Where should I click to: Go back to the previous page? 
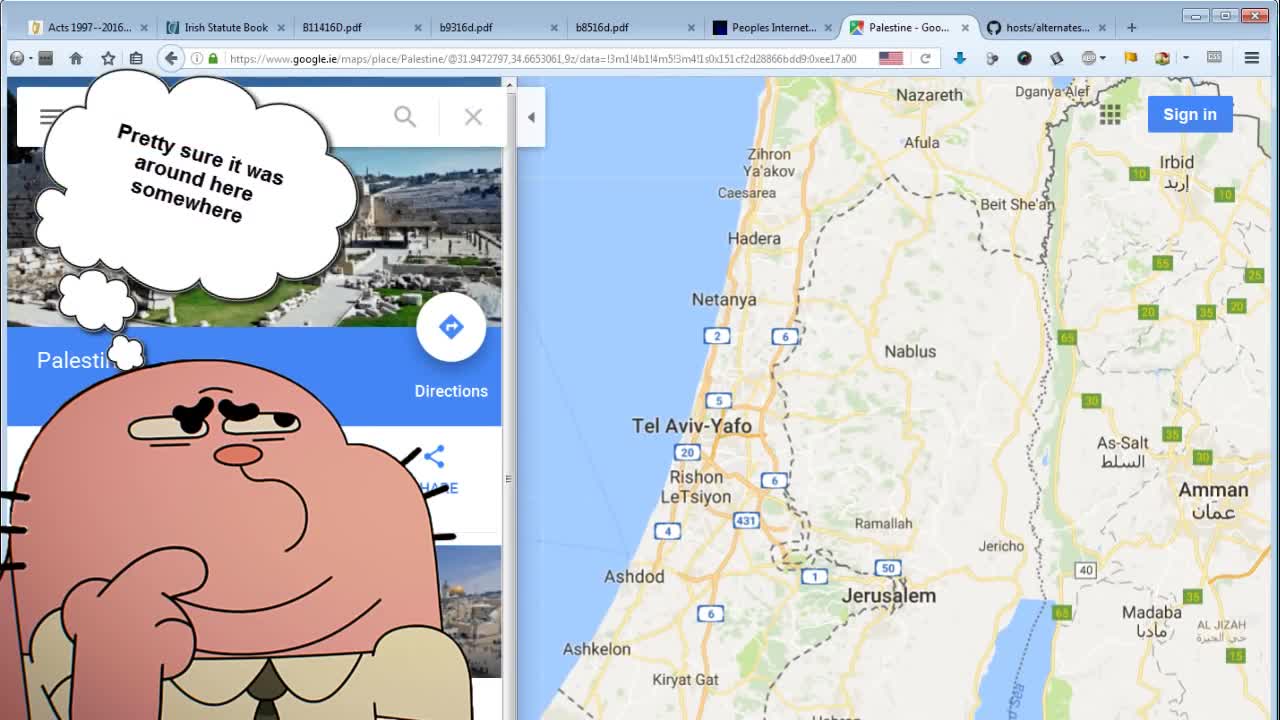(x=171, y=59)
